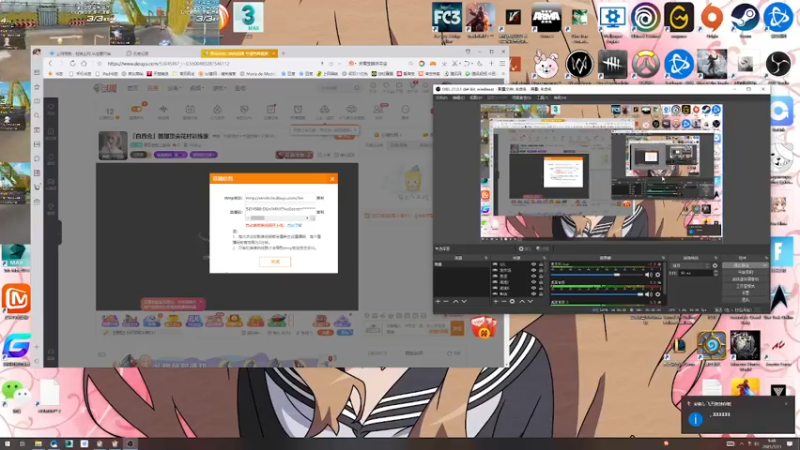The height and width of the screenshot is (450, 800).
Task: Toggle lock on top OBS source
Action: [541, 264]
